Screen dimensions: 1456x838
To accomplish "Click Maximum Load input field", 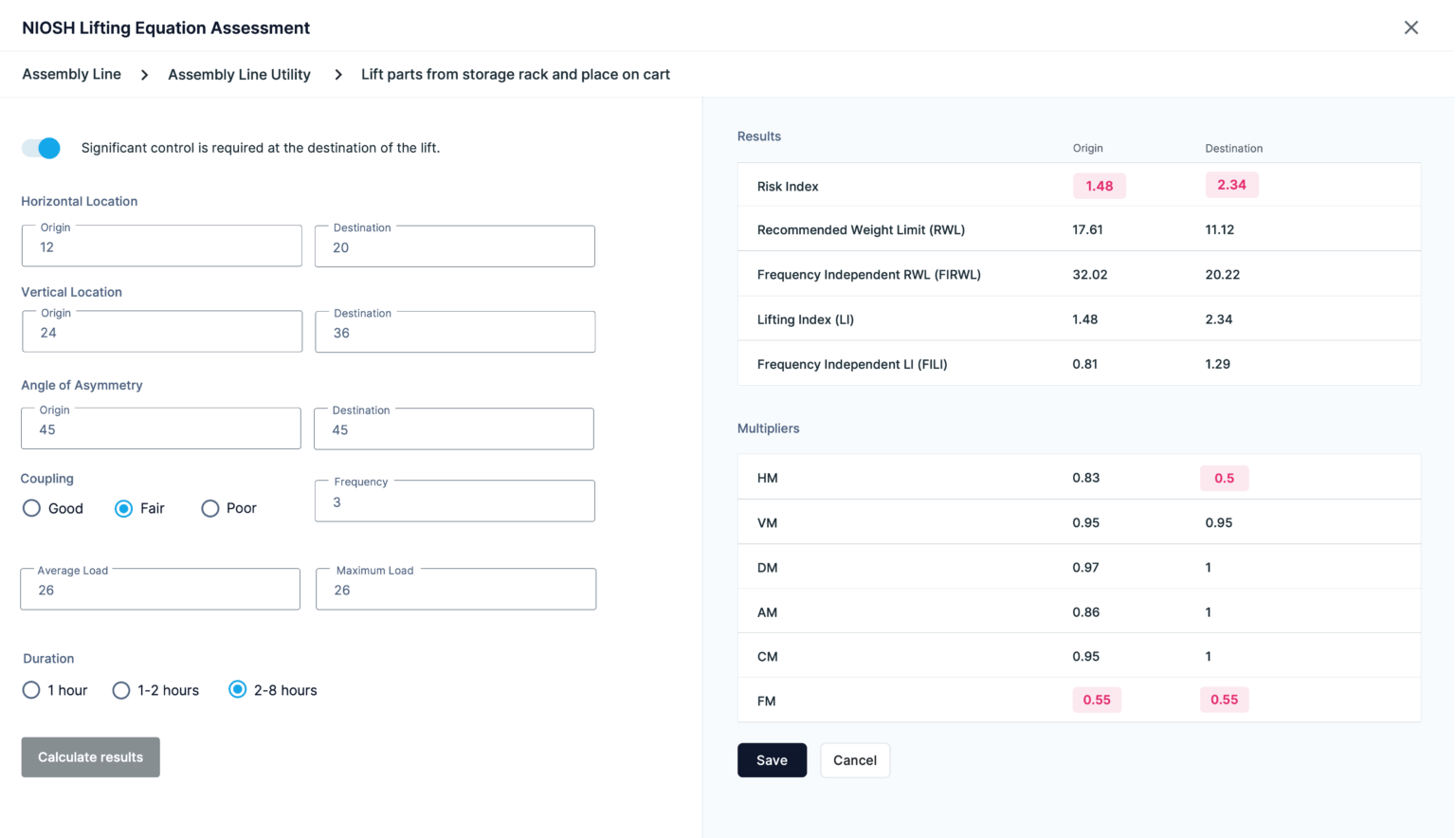I will [456, 589].
